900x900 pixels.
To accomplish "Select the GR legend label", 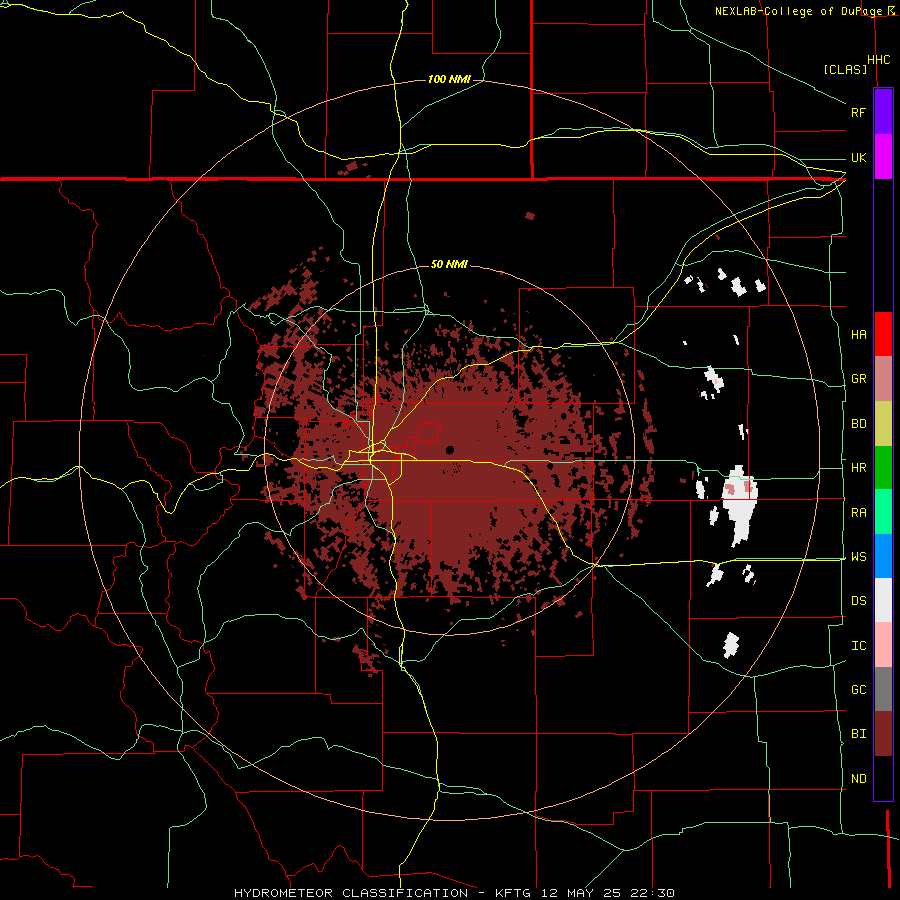I will [858, 379].
